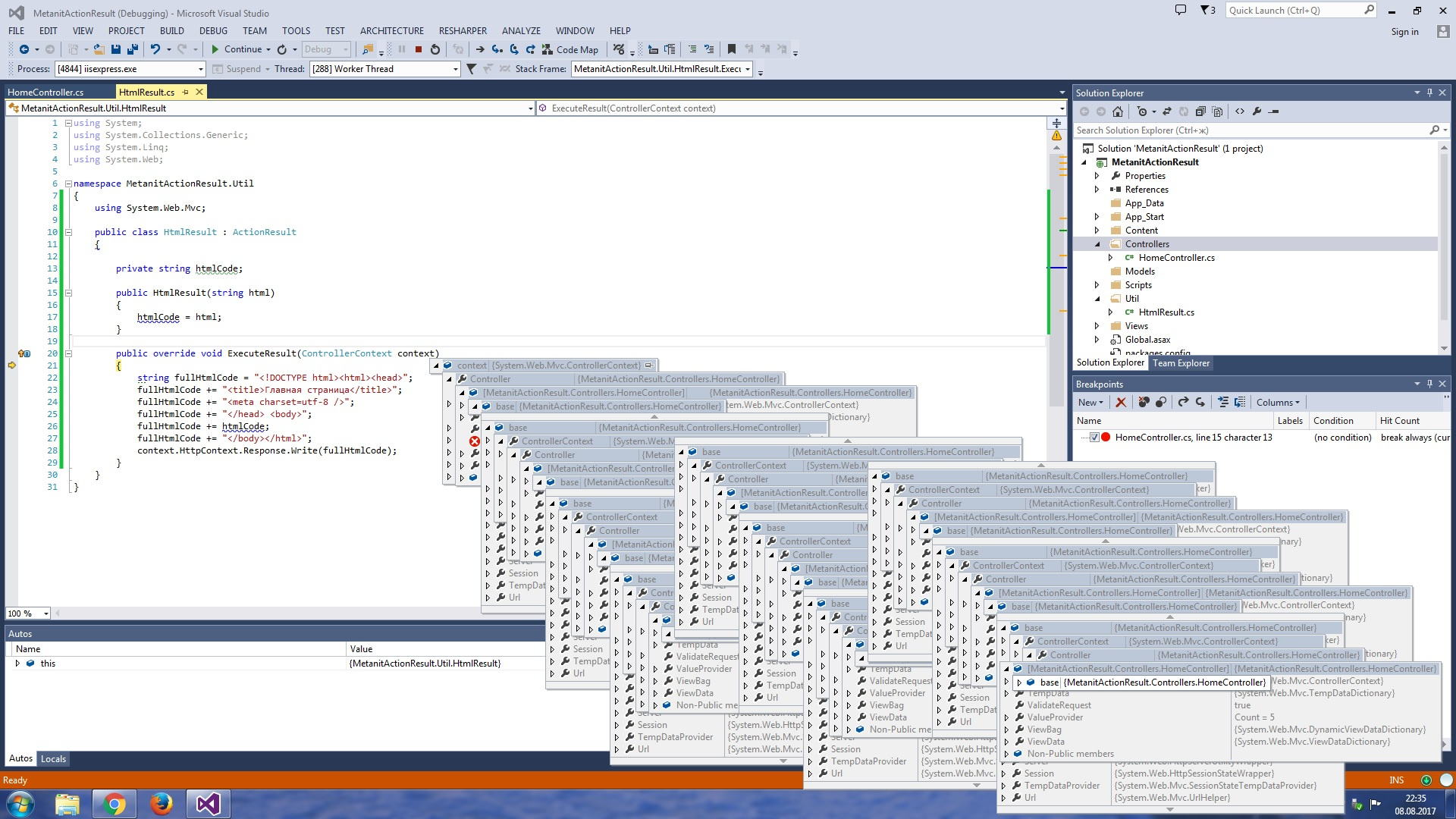Open the Thread dropdown showing Worker Thread
This screenshot has width=1456, height=819.
pos(384,69)
